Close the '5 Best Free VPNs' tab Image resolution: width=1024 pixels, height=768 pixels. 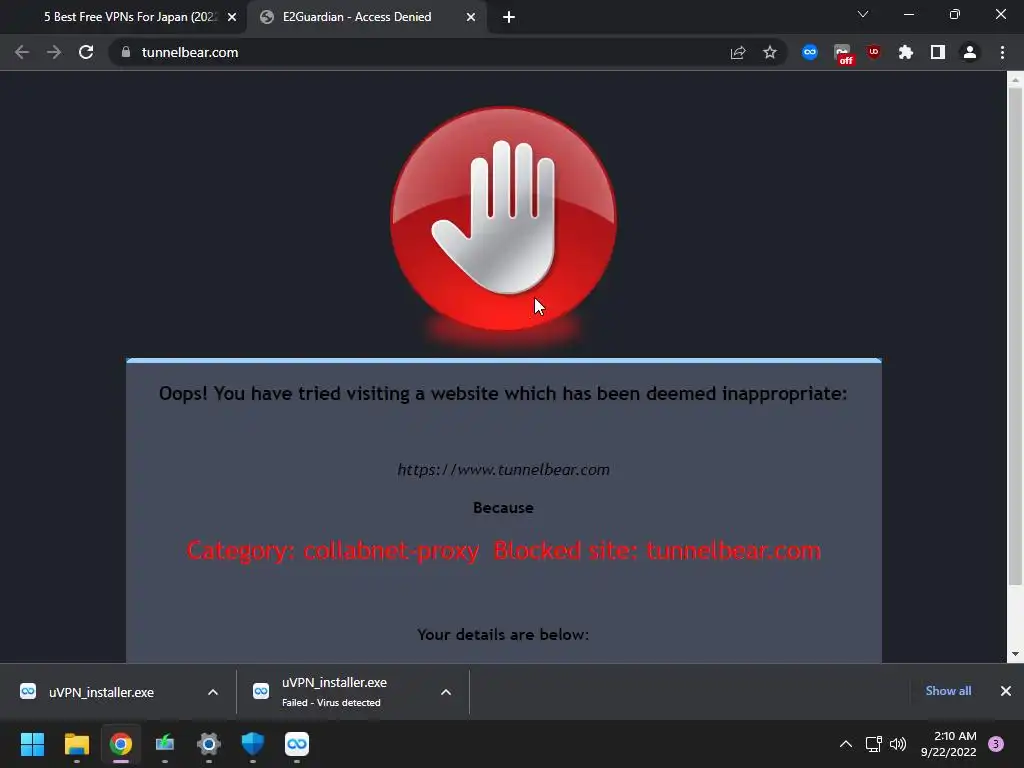(x=232, y=17)
